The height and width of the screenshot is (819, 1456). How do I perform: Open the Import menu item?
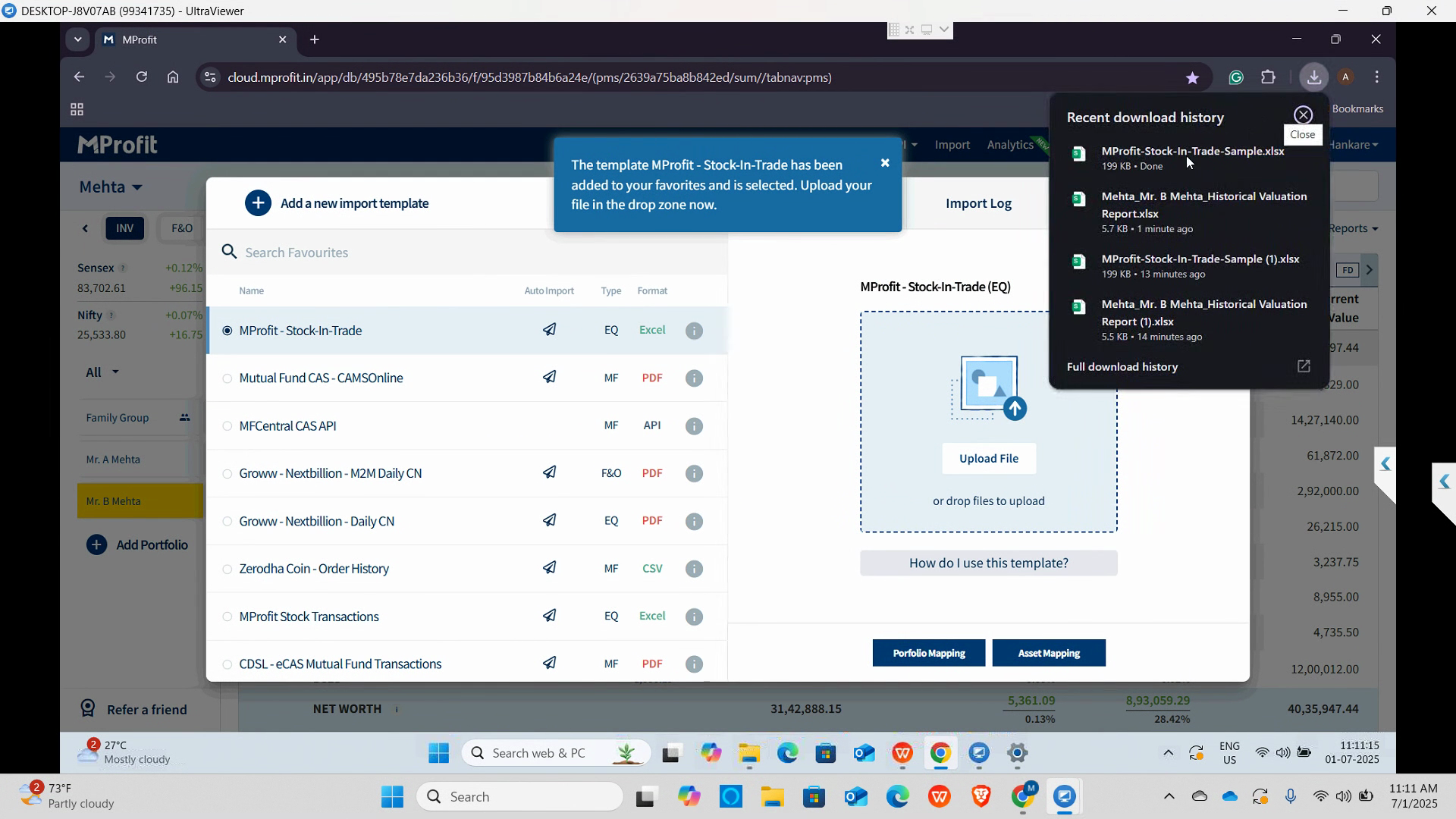coord(952,145)
